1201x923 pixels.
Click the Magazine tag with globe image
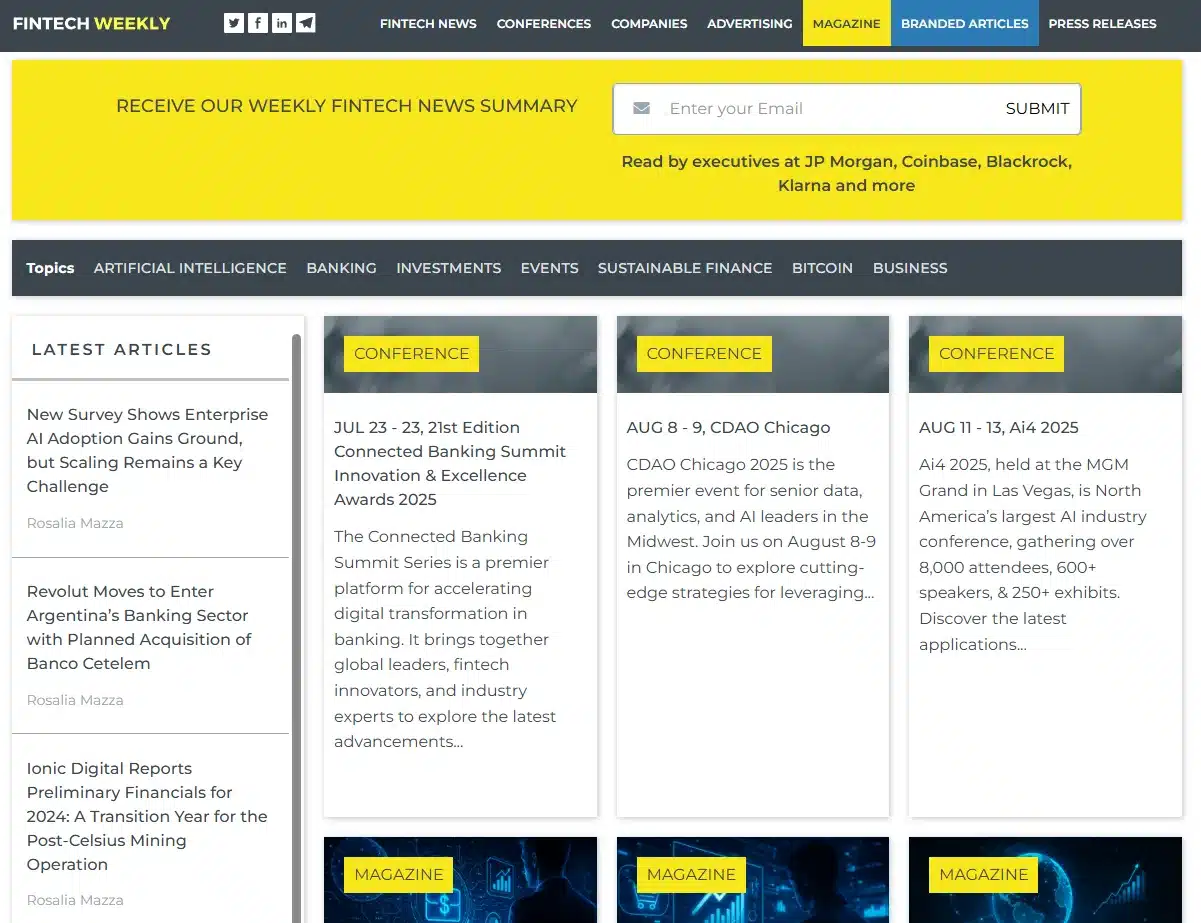pyautogui.click(x=983, y=874)
